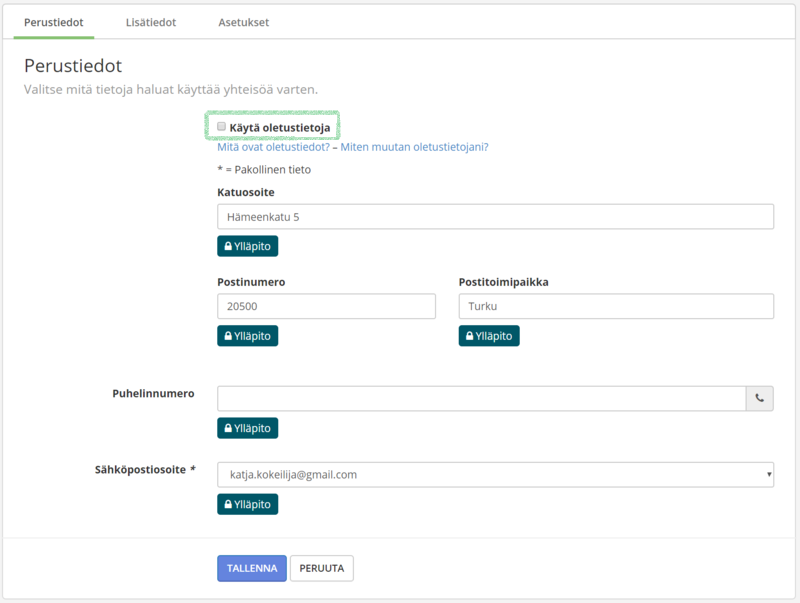The height and width of the screenshot is (603, 800).
Task: Click the Ylläpito lock button under Sähköpostiosoite
Action: [247, 504]
